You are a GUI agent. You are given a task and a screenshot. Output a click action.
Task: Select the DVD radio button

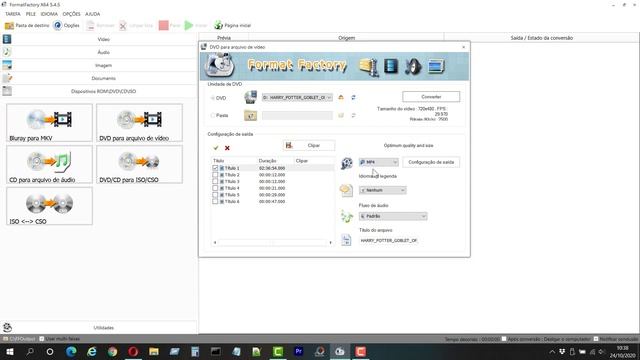click(213, 98)
